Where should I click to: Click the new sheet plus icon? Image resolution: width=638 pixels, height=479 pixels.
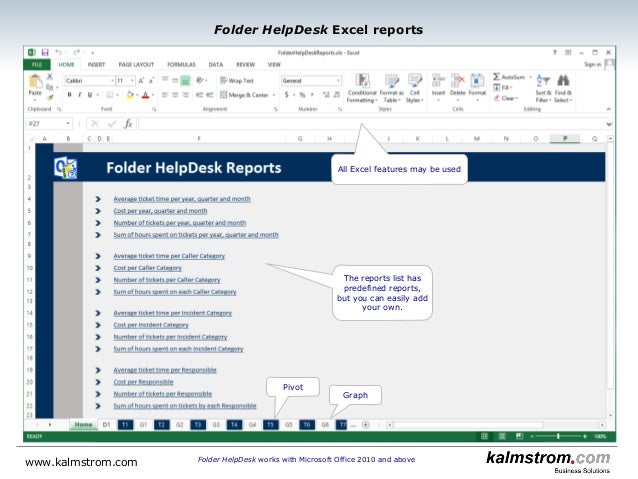click(x=365, y=425)
